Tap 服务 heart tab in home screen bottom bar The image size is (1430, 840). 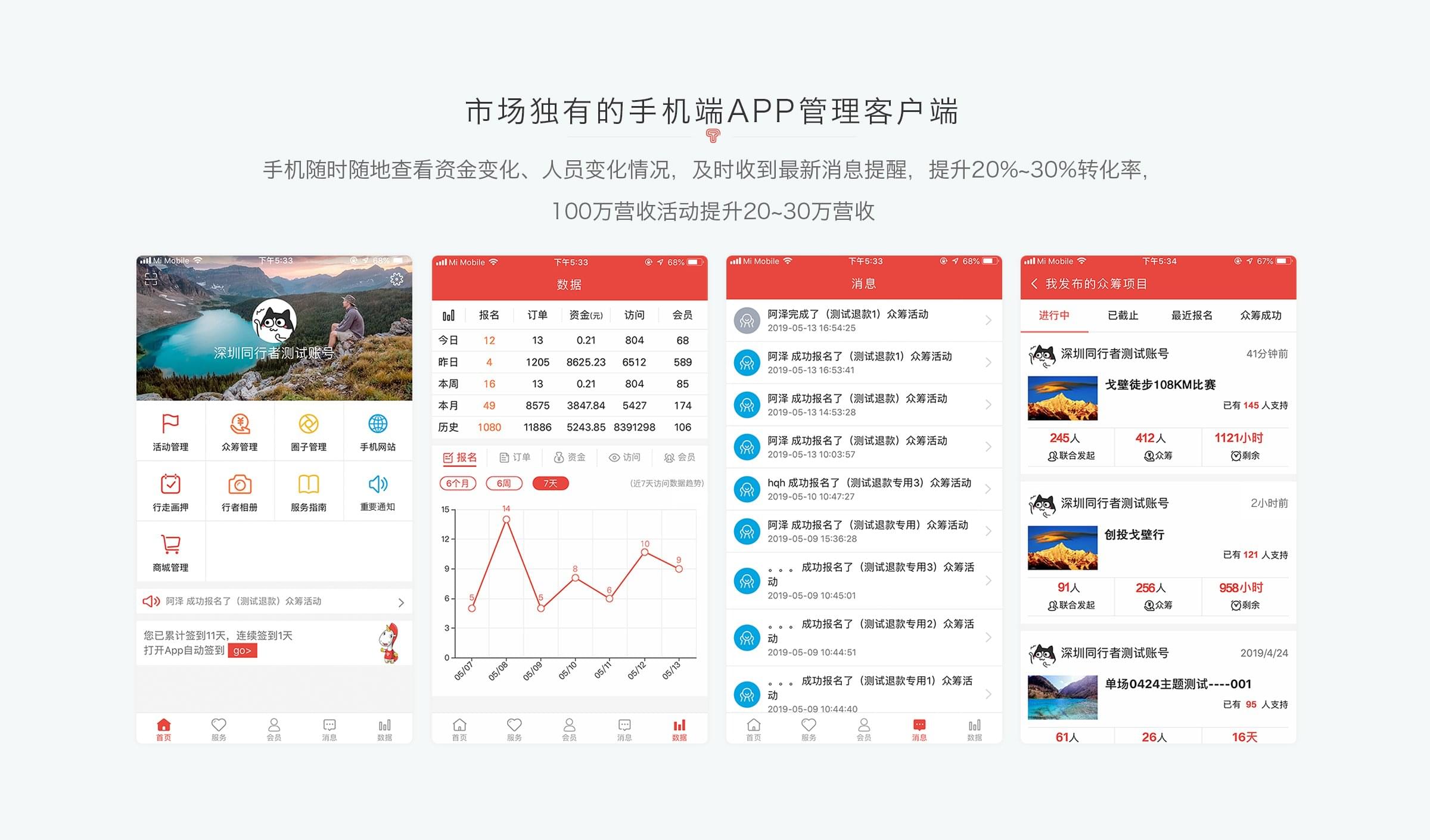click(x=219, y=729)
